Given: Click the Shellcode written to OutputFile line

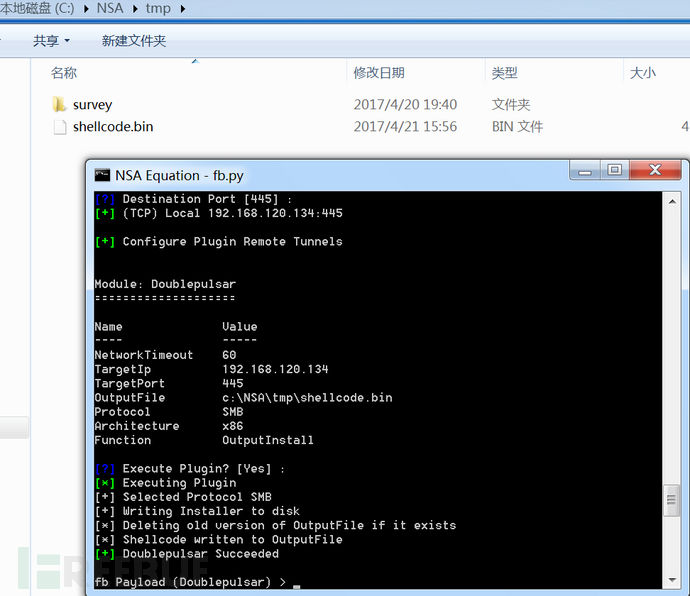Looking at the screenshot, I should 219,539.
